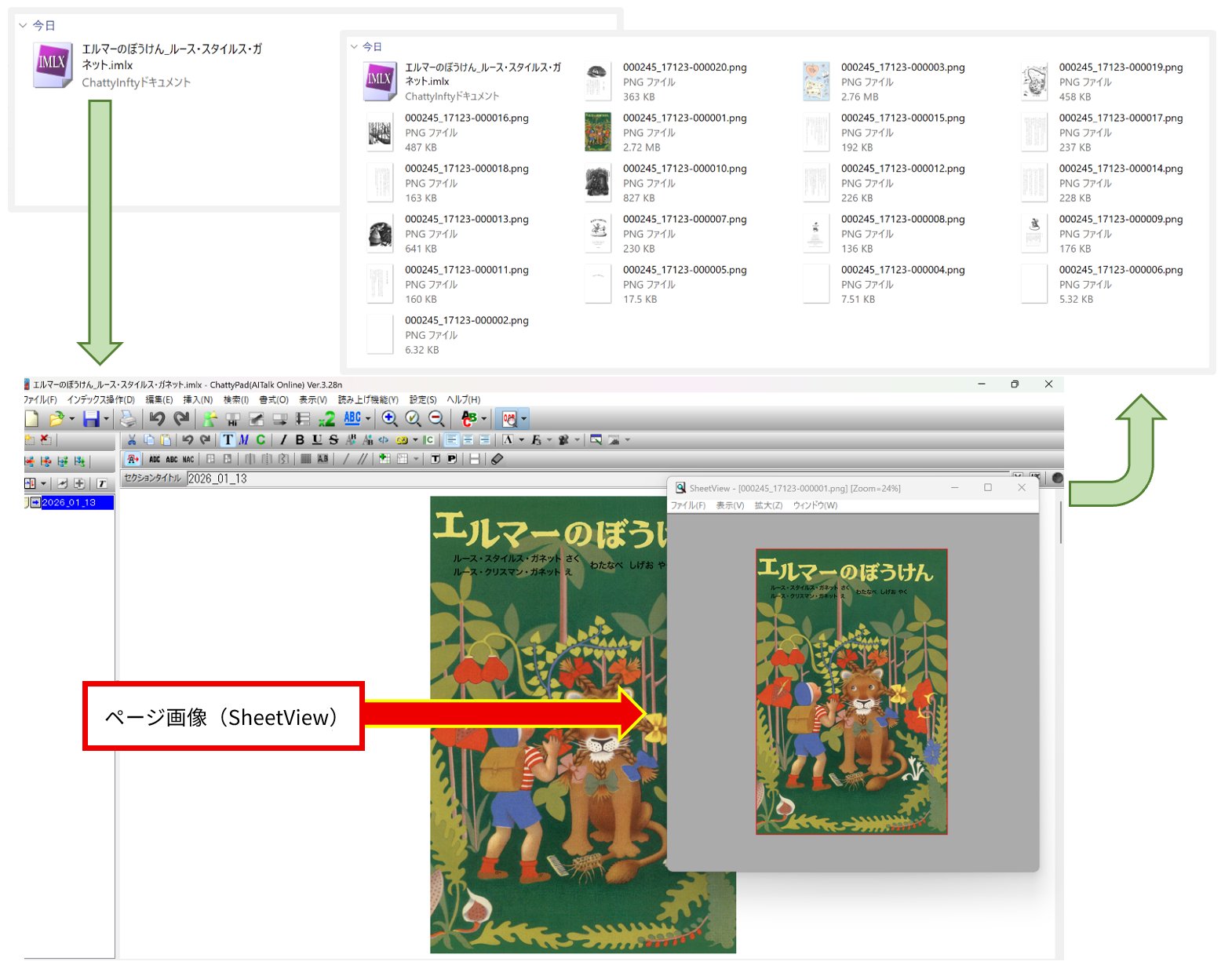Image resolution: width=1232 pixels, height=976 pixels.
Task: Click the section title field 2026_01_13
Action: (x=314, y=479)
